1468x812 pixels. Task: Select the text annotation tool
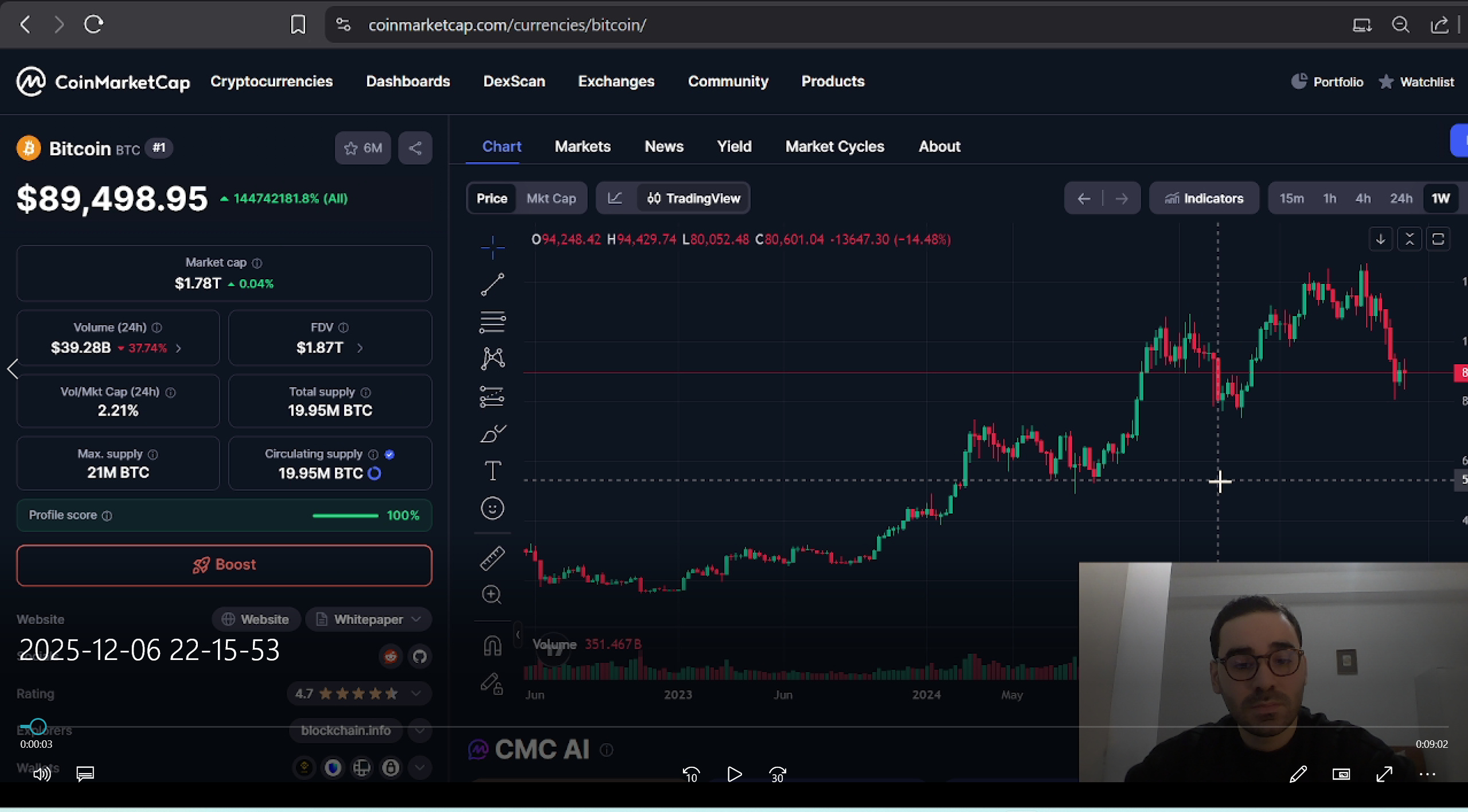click(492, 471)
